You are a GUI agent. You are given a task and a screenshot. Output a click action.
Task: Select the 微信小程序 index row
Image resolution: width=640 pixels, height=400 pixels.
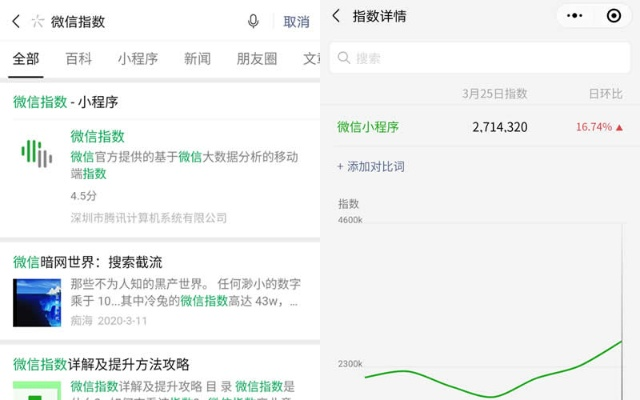pyautogui.click(x=480, y=127)
